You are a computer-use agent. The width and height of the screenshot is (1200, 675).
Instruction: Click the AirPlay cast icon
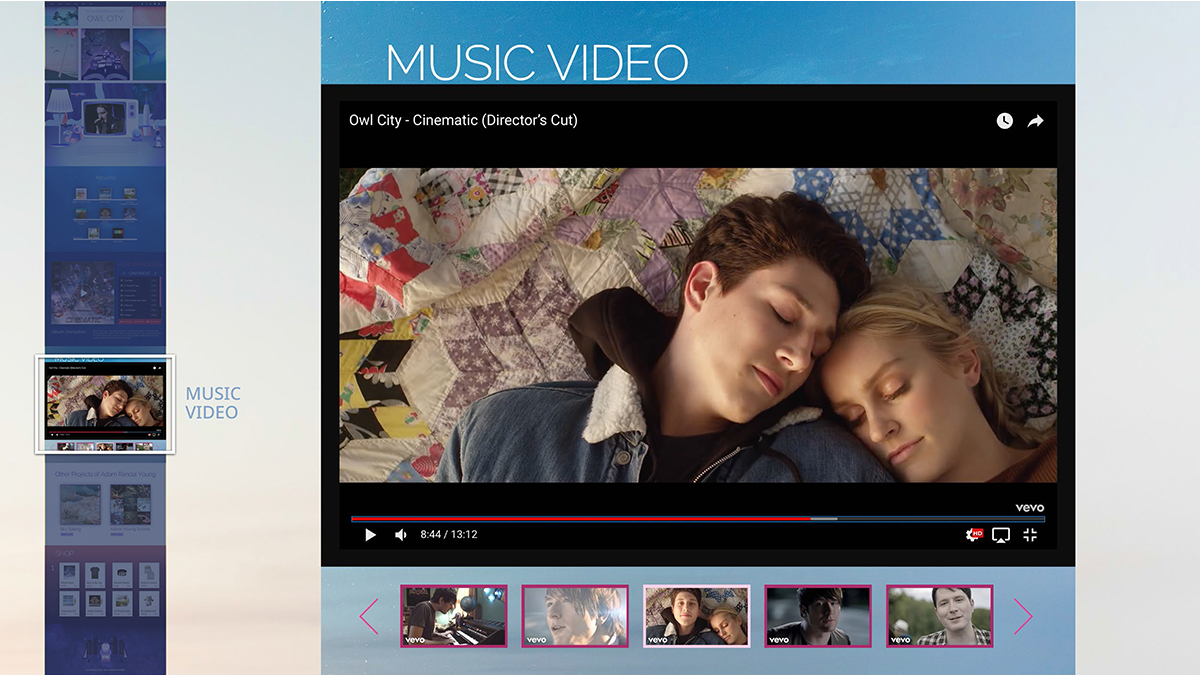point(1000,535)
